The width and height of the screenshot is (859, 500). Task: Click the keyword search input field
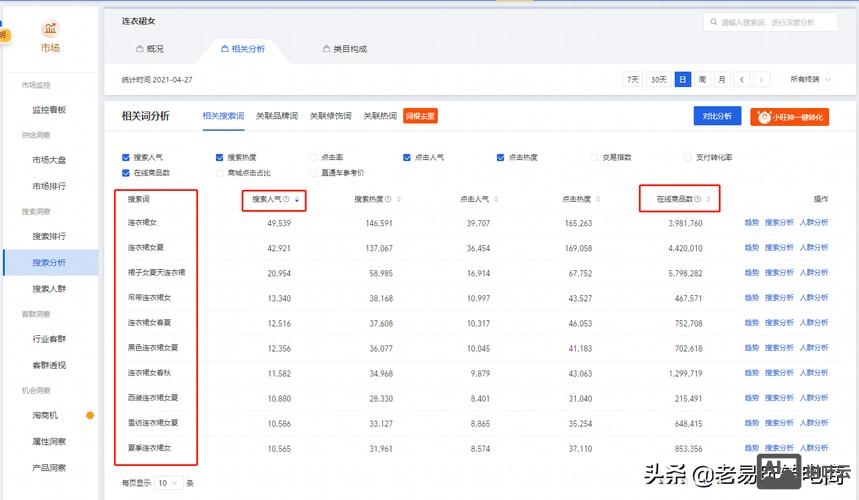click(770, 22)
